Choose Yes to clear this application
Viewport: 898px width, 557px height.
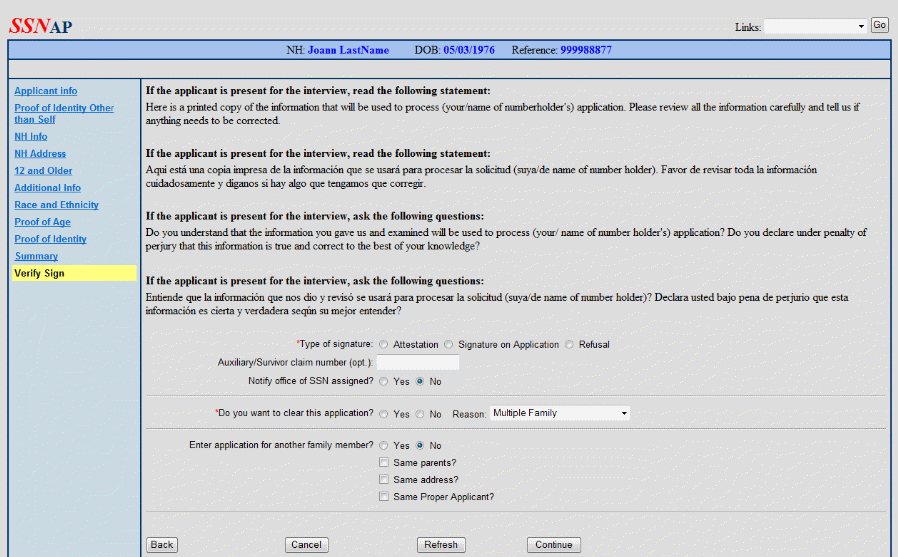pos(384,414)
